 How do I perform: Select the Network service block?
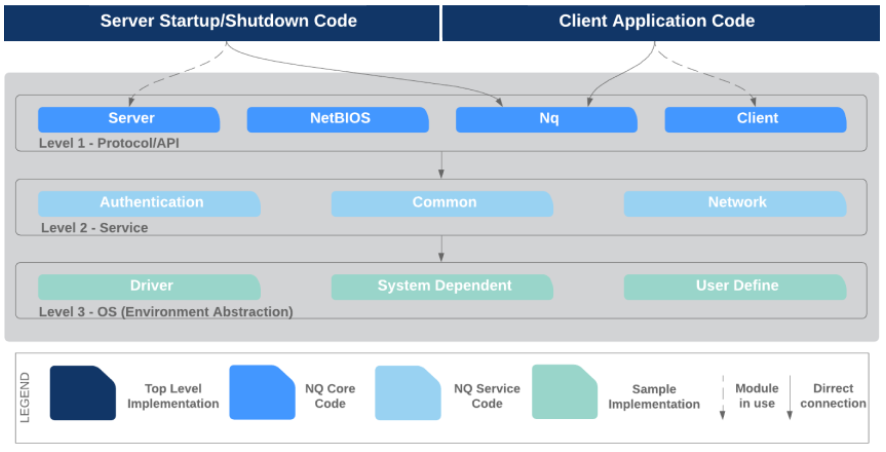coord(735,203)
